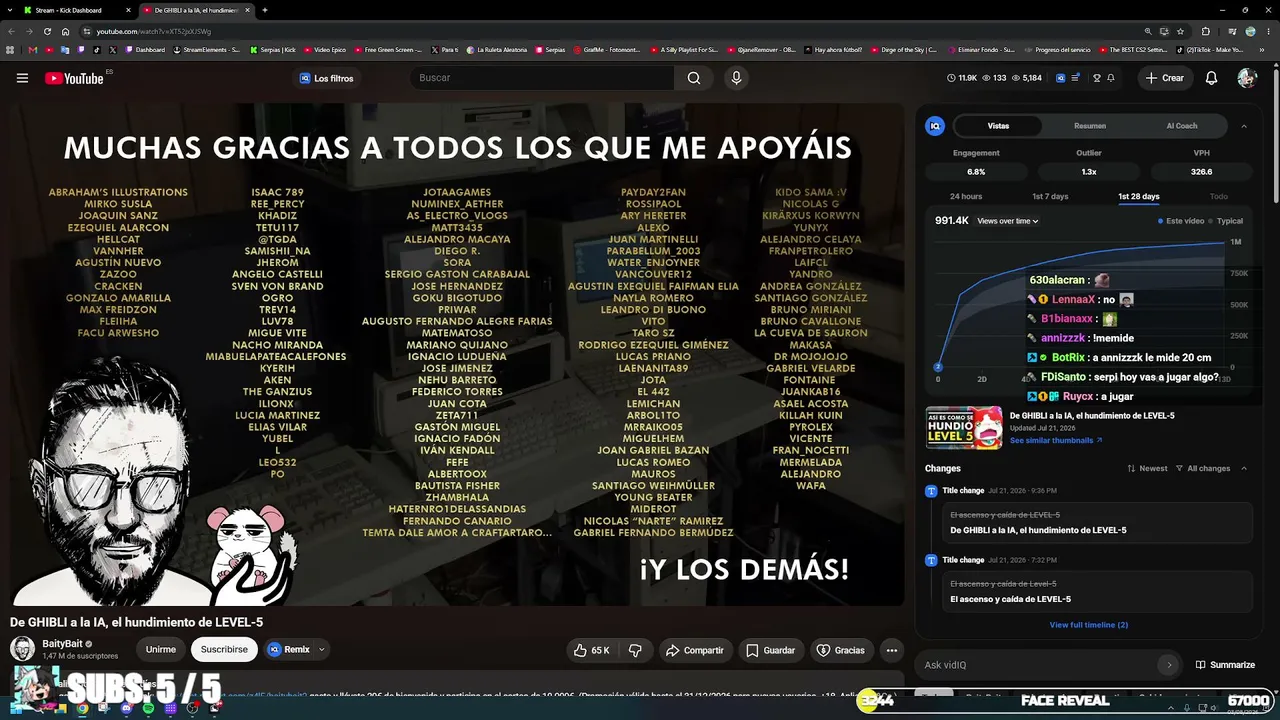
Task: Open a new browser tab
Action: 264,10
